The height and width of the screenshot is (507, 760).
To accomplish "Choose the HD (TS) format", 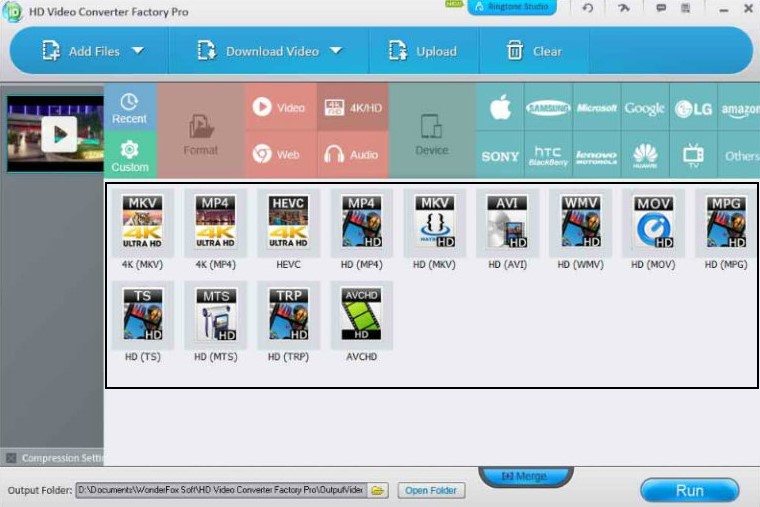I will (x=142, y=315).
